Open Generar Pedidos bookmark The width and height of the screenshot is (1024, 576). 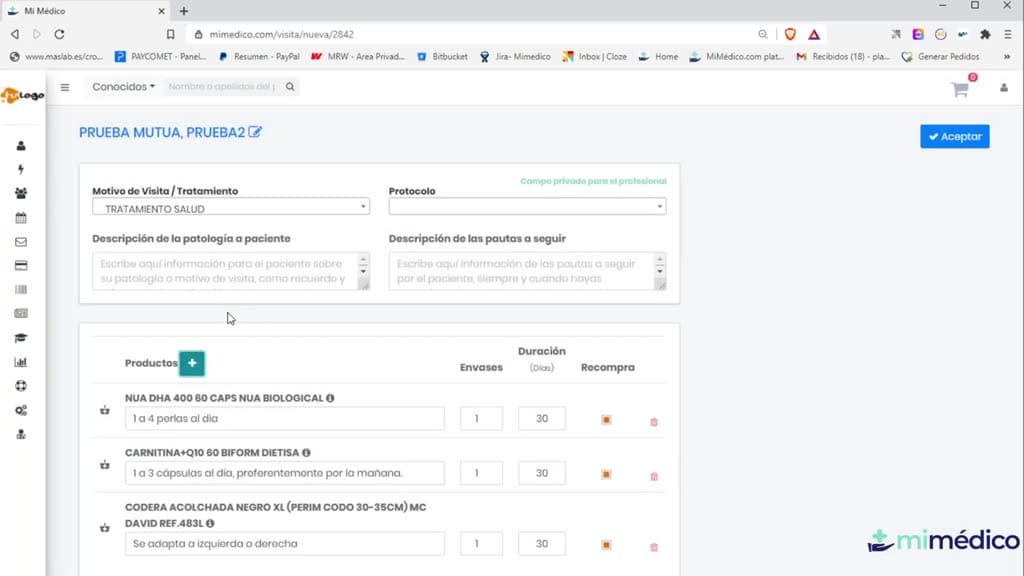[x=940, y=57]
